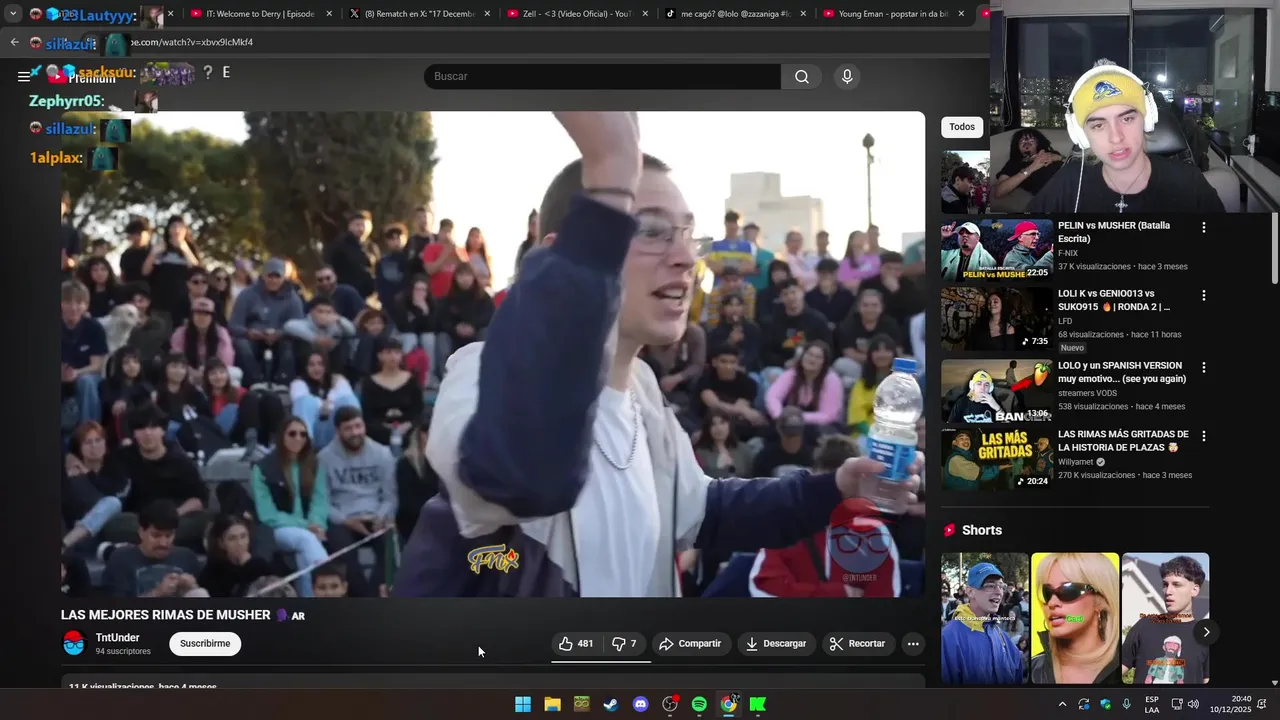1280x720 pixels.
Task: Open Discord from taskbar
Action: pyautogui.click(x=641, y=704)
